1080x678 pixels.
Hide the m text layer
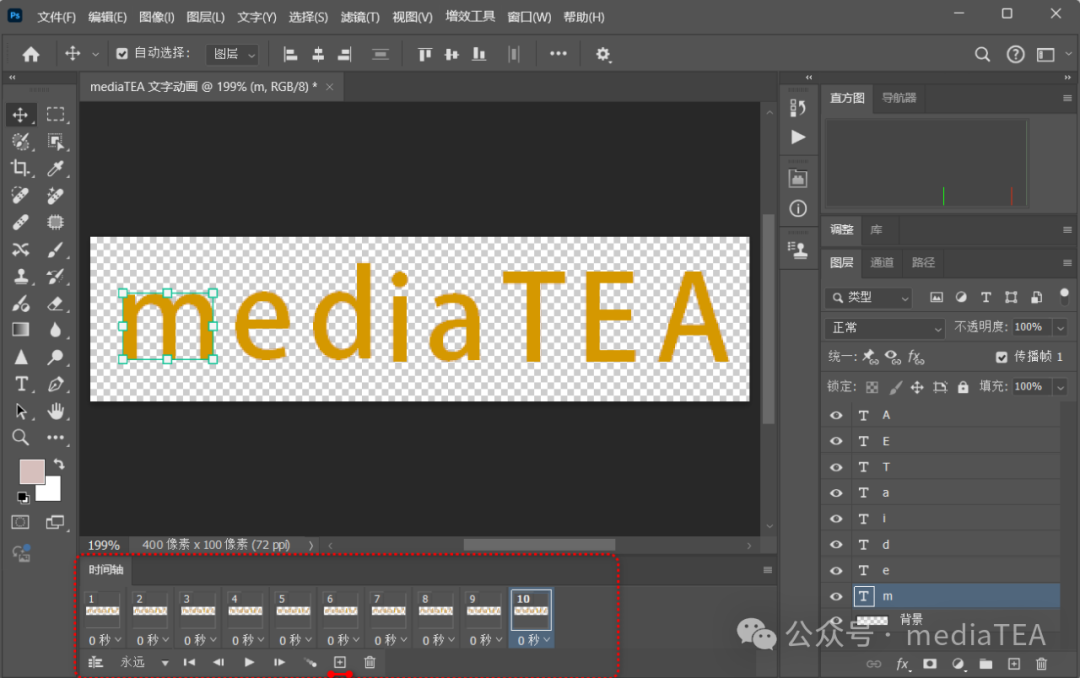[x=836, y=597]
